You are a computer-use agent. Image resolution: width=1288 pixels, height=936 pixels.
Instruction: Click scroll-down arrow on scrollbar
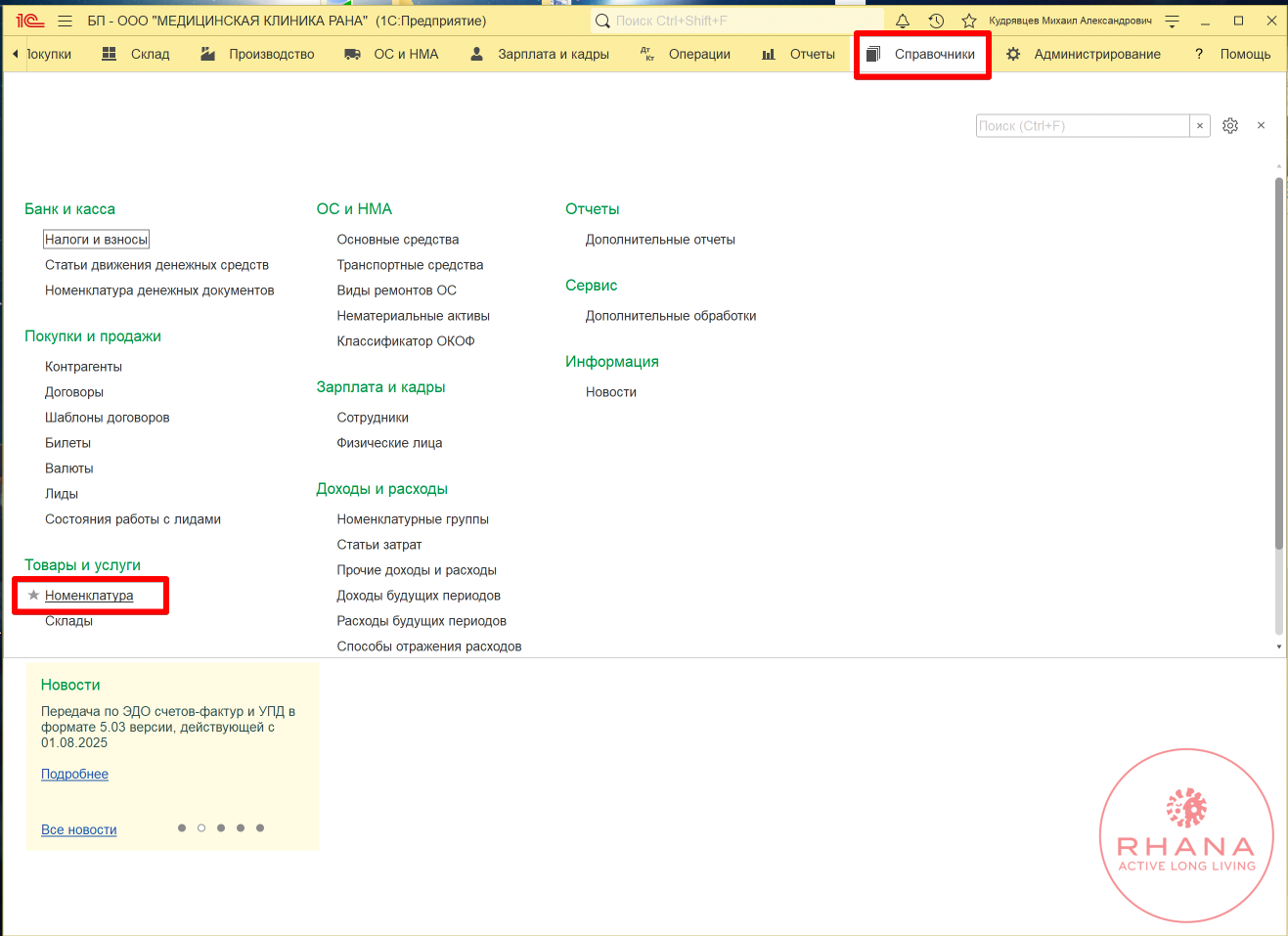coord(1278,646)
